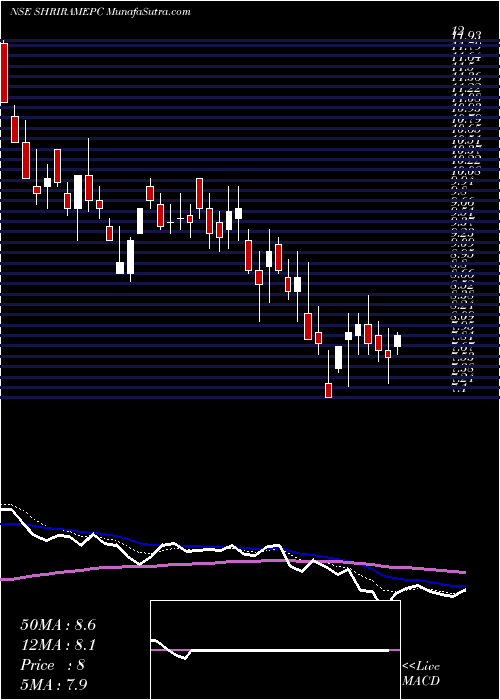Viewport: 500px width, 700px height.
Task: Click the 50MA : 8.6 label
Action: click(58, 625)
